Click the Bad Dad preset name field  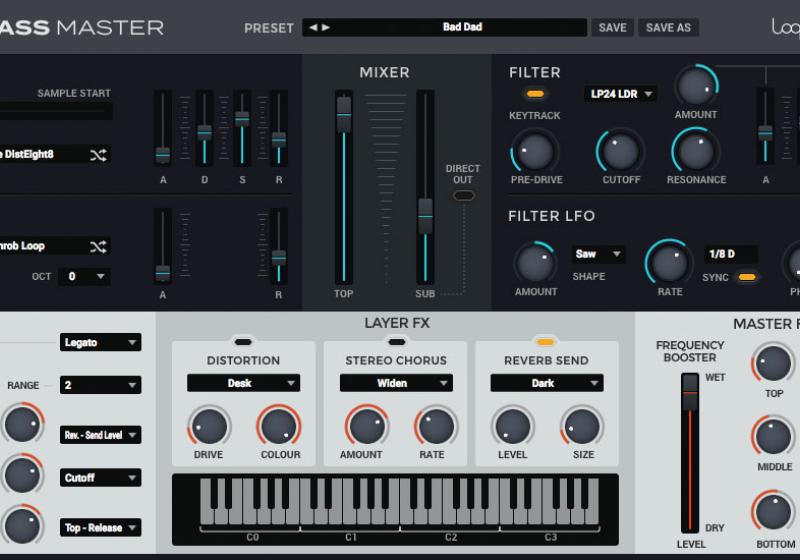(x=462, y=27)
